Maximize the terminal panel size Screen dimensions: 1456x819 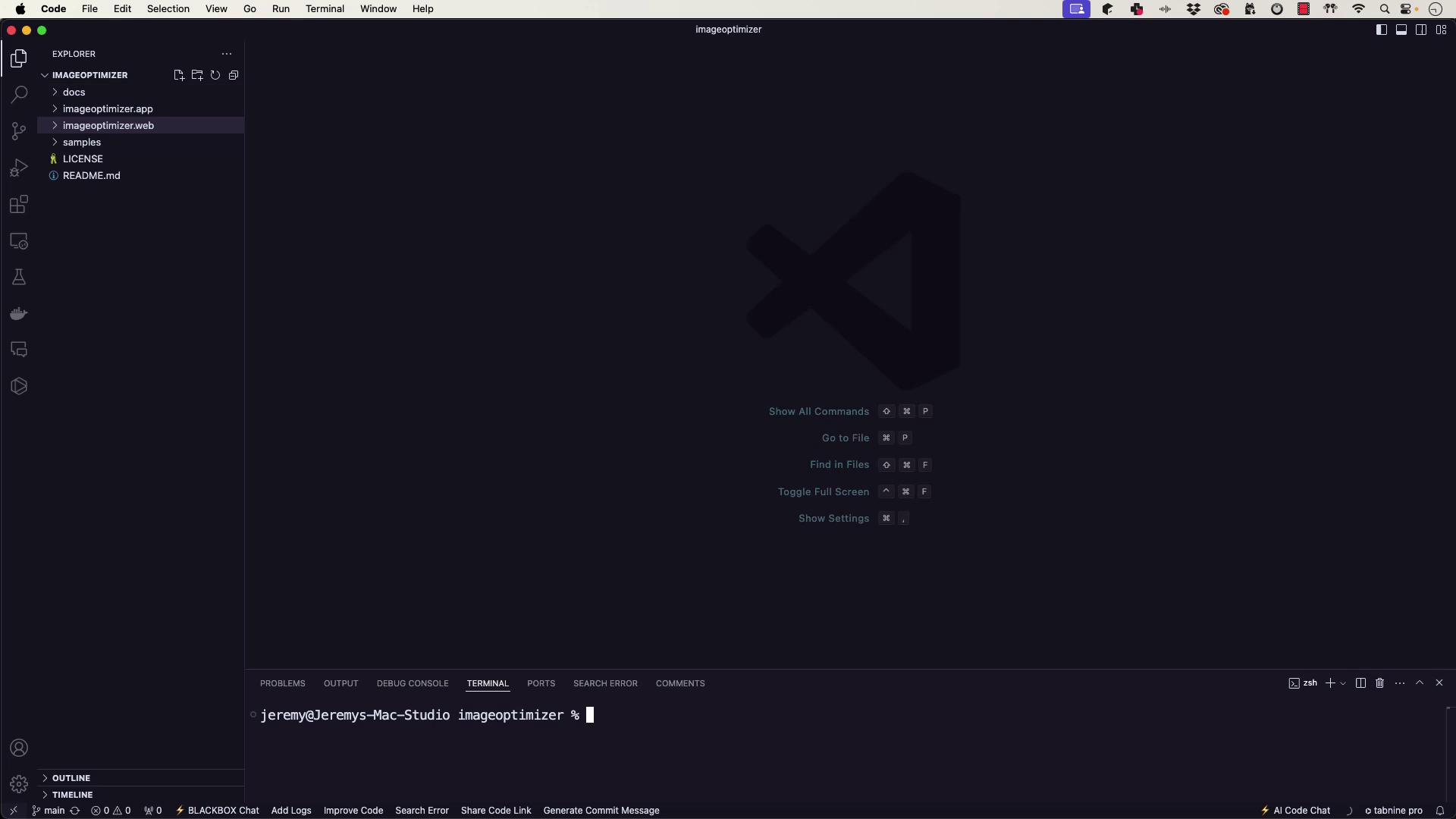pos(1420,683)
